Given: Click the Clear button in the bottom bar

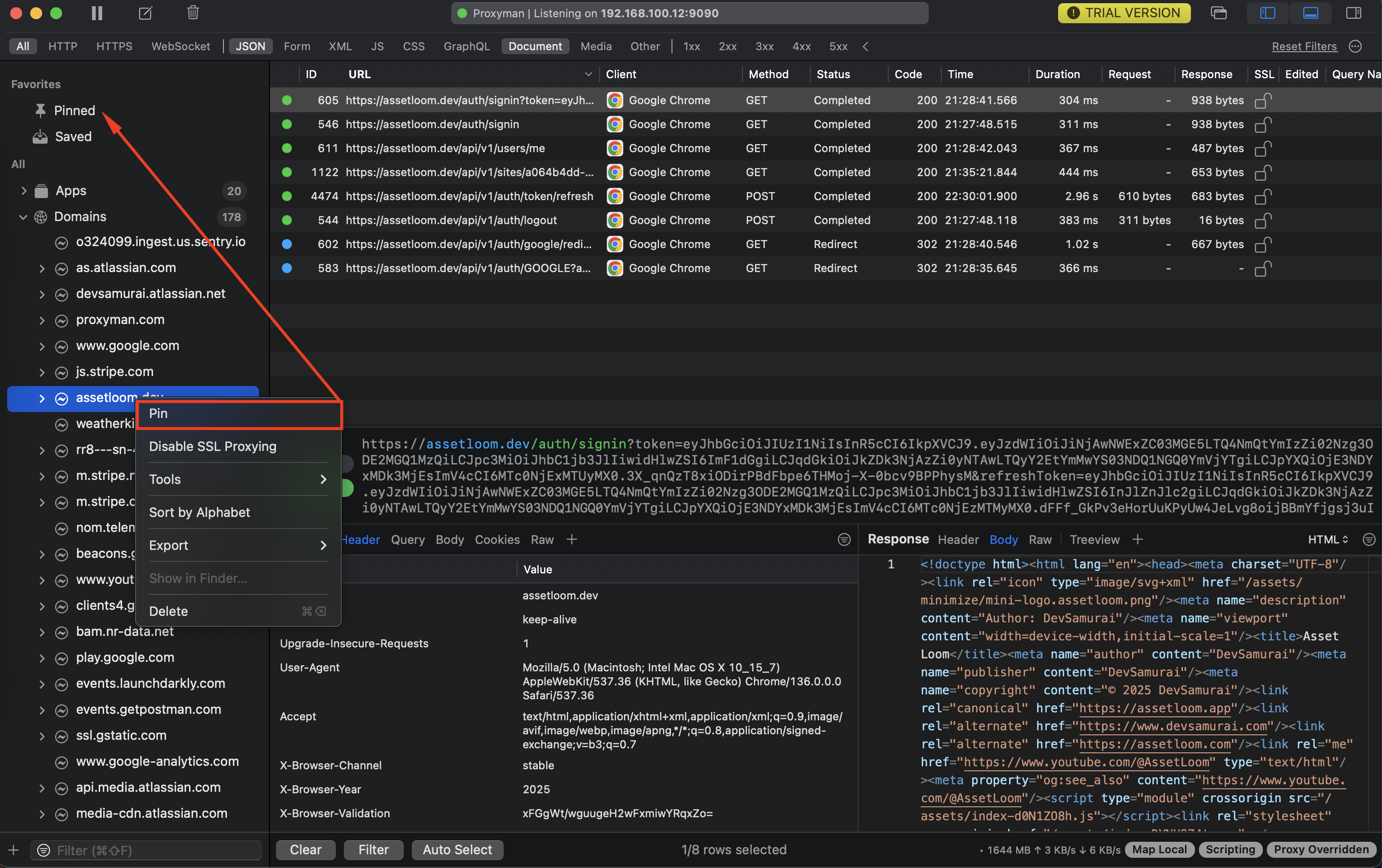Looking at the screenshot, I should (x=306, y=850).
